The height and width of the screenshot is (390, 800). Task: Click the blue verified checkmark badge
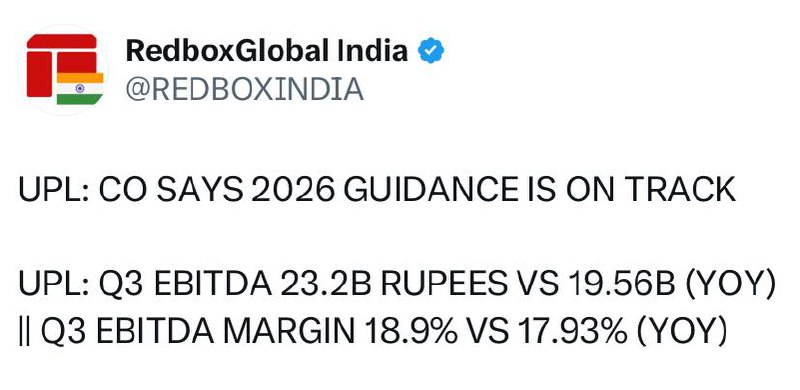[431, 51]
